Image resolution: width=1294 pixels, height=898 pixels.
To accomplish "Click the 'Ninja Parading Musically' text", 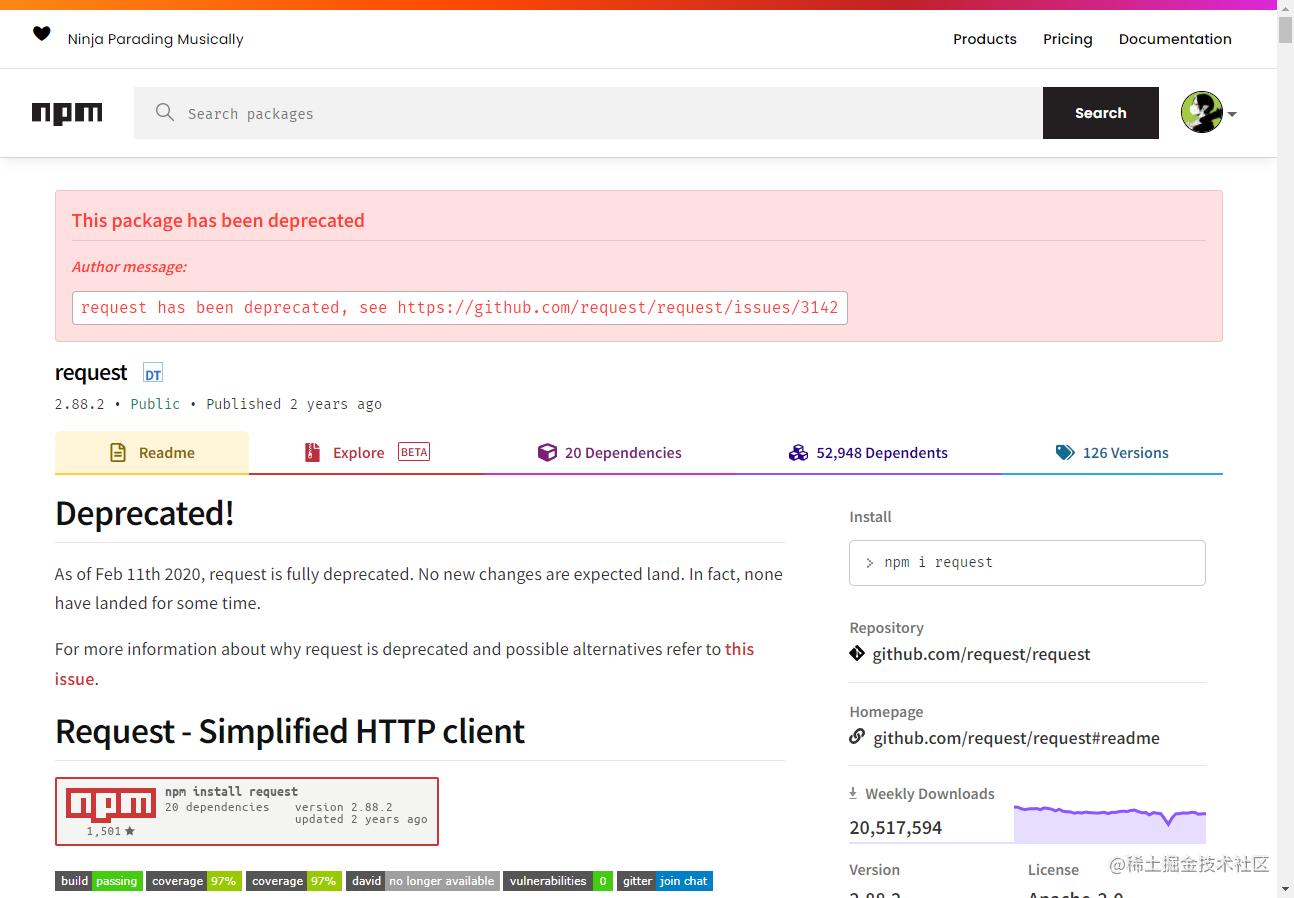I will pyautogui.click(x=156, y=39).
